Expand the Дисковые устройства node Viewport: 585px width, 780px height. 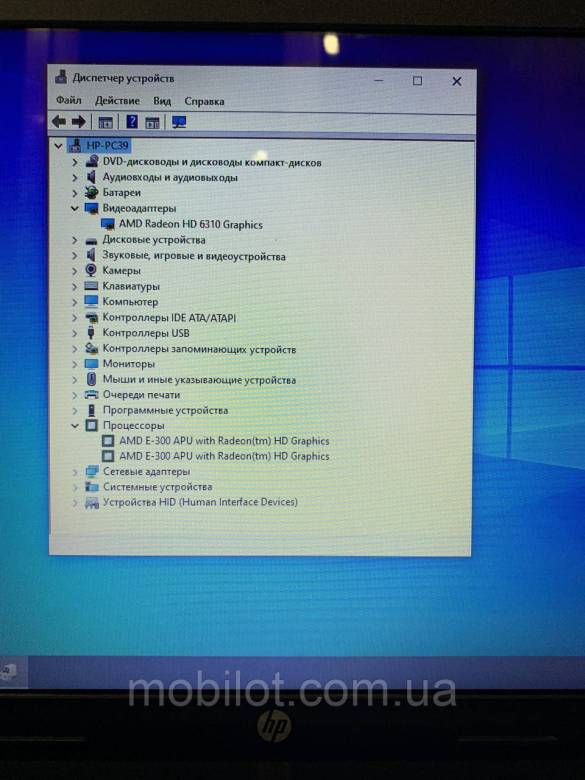click(x=75, y=240)
